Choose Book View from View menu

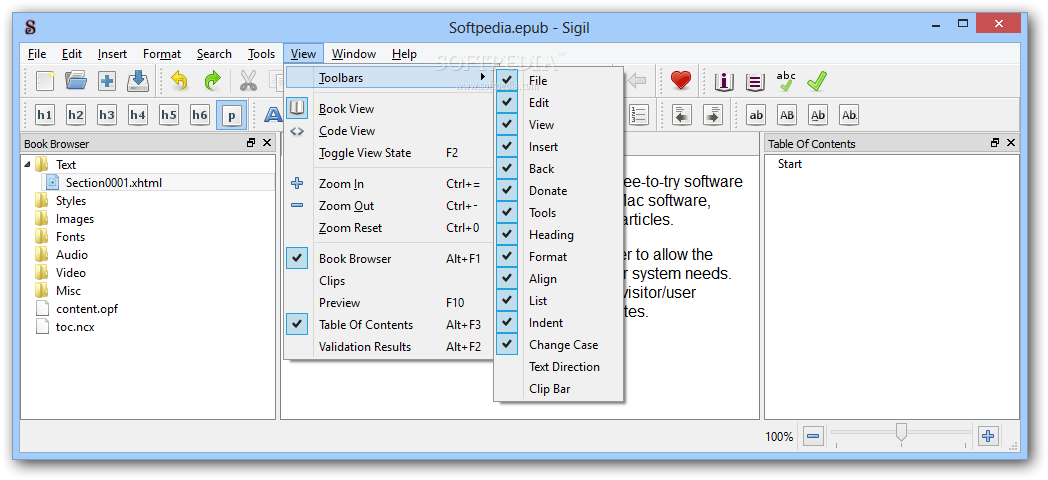coord(388,109)
